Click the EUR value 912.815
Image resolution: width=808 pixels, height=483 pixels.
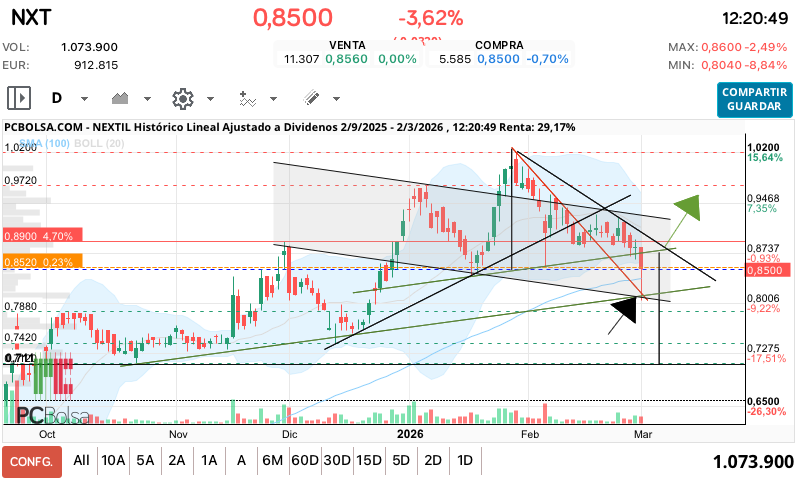pyautogui.click(x=96, y=65)
